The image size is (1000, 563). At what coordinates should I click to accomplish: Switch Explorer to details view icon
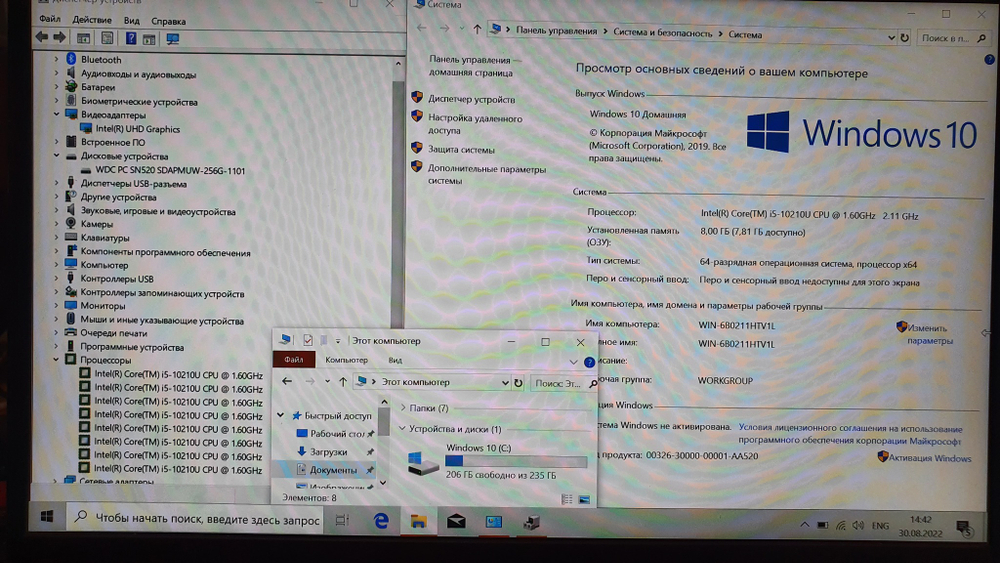[566, 499]
